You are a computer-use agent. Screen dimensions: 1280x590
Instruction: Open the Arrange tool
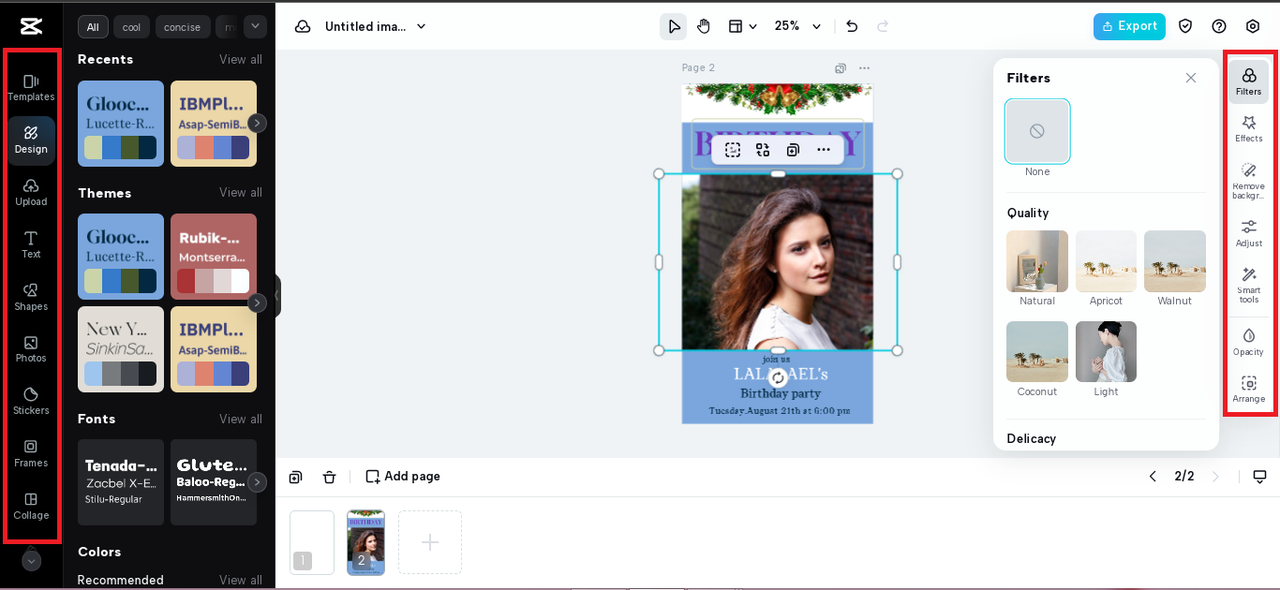pyautogui.click(x=1249, y=389)
